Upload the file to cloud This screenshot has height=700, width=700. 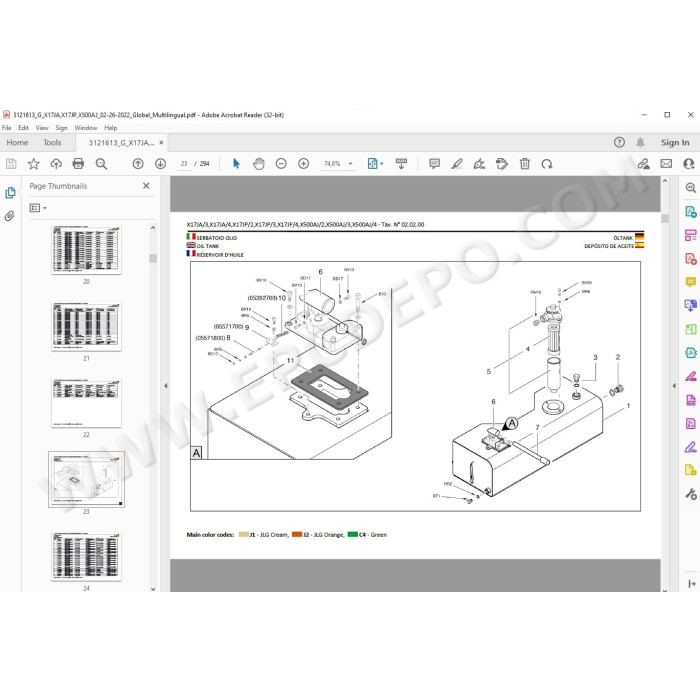(x=56, y=164)
